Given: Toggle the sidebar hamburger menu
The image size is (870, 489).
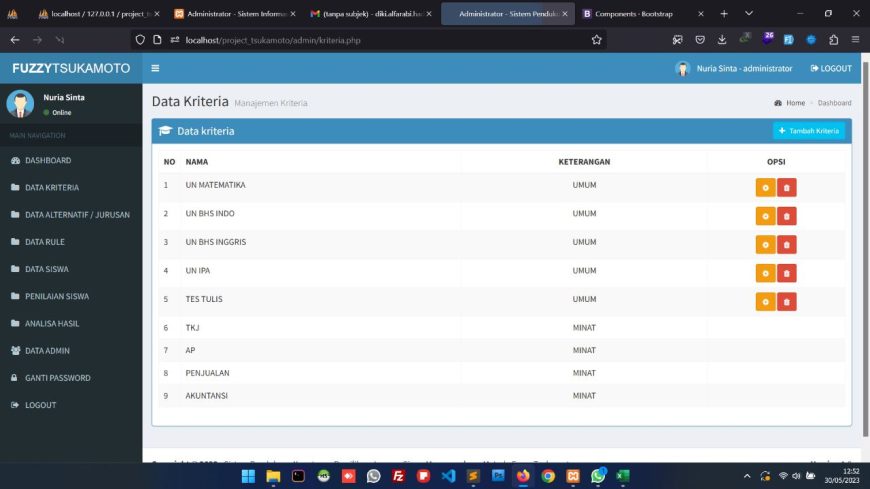Looking at the screenshot, I should click(x=155, y=68).
